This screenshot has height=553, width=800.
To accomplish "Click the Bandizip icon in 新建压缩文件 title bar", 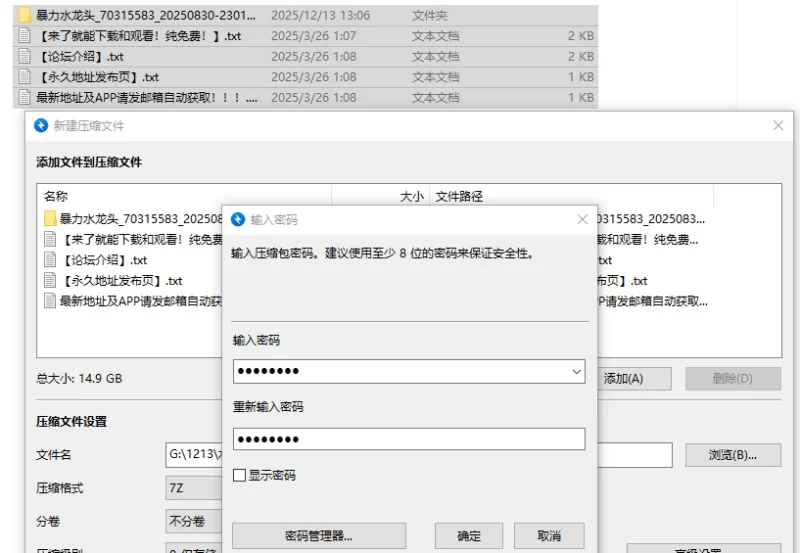I will tap(41, 125).
